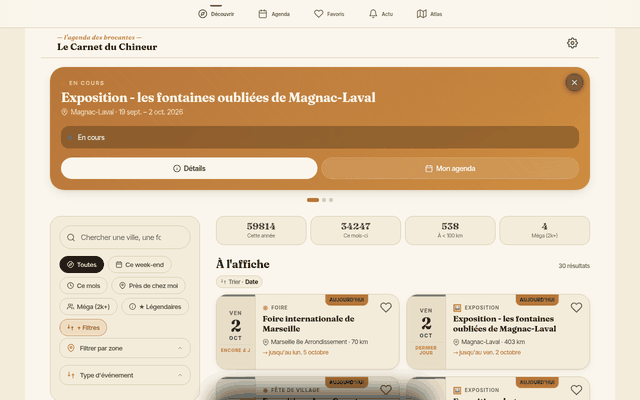640x400 pixels.
Task: Open the Atlas map tab
Action: (x=429, y=14)
